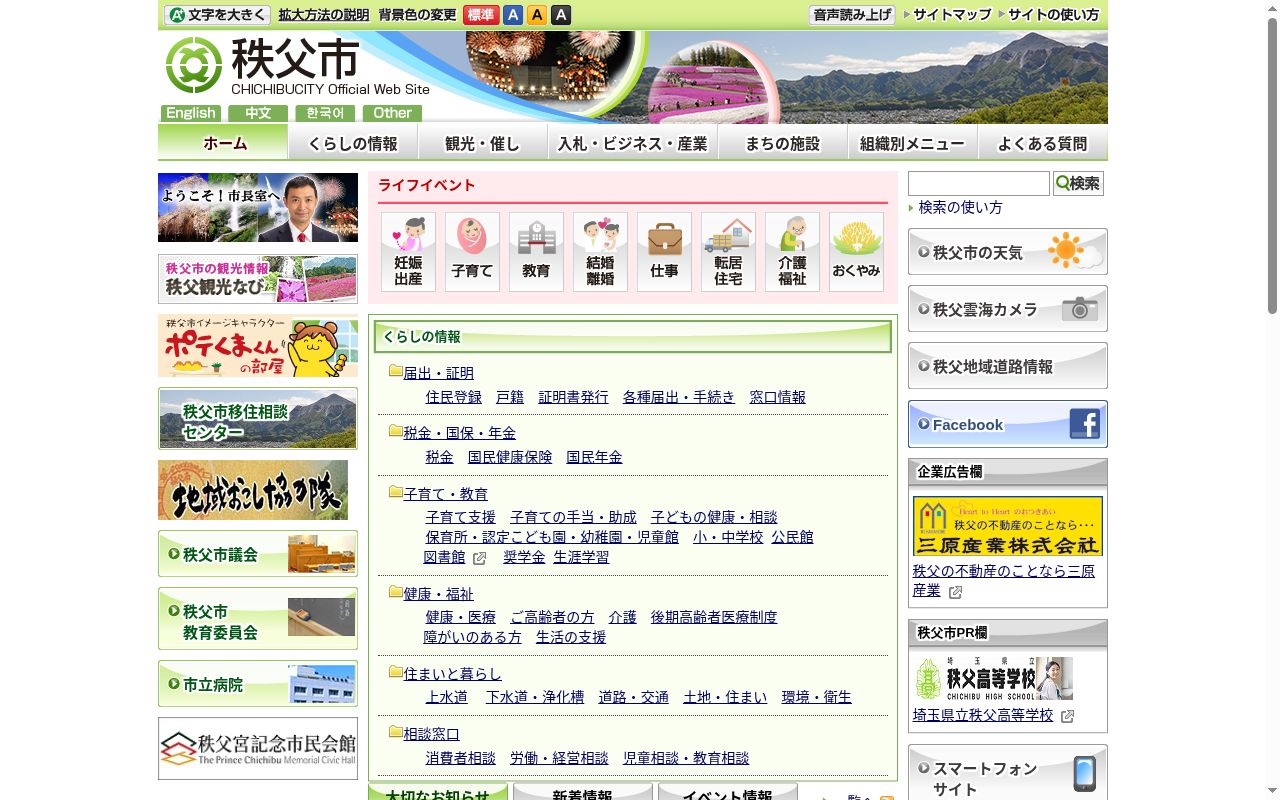Click the 音声読み上げ button
1280x800 pixels.
click(852, 15)
